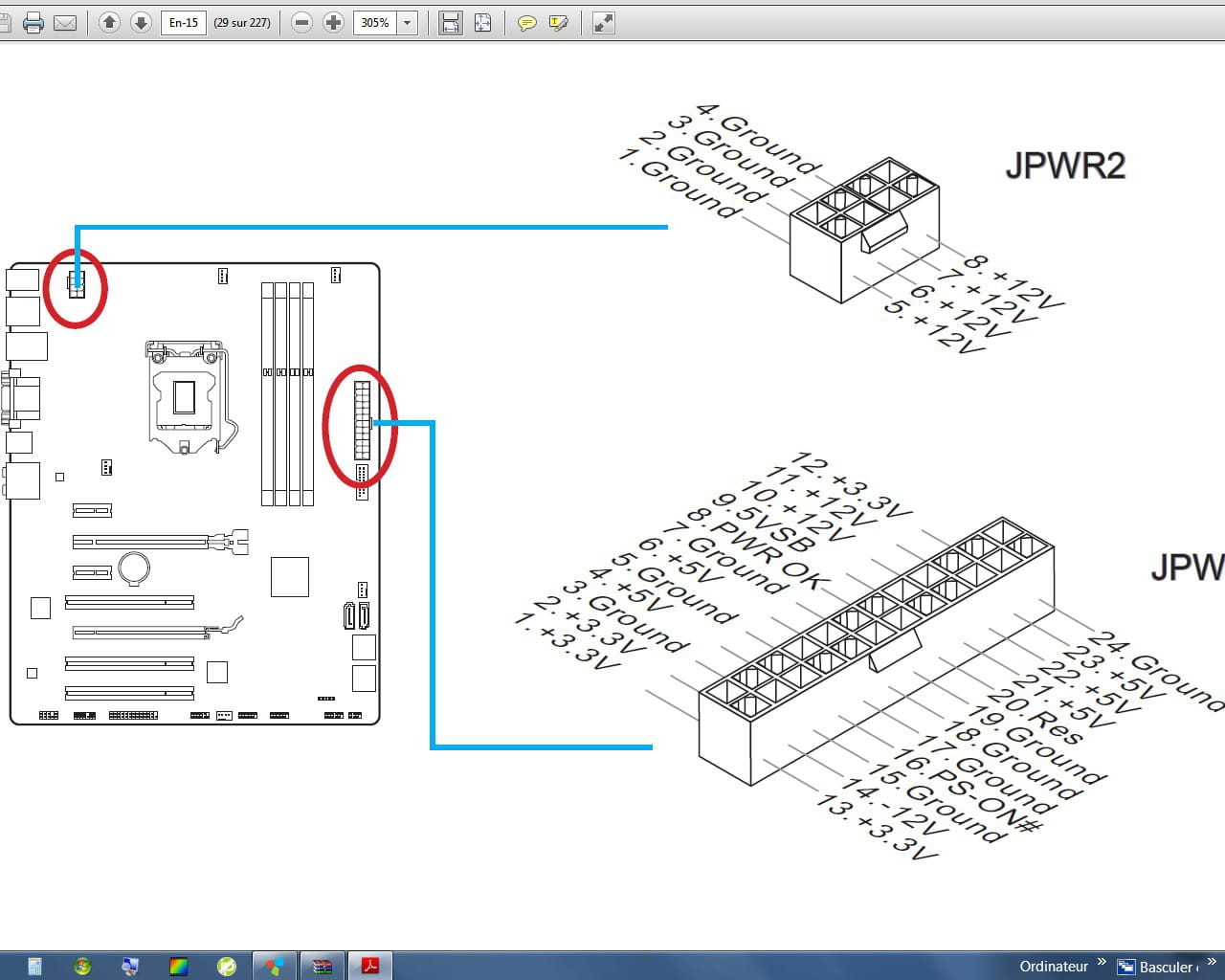Image resolution: width=1225 pixels, height=980 pixels.
Task: Open the zoom level dropdown arrow
Action: pos(408,22)
